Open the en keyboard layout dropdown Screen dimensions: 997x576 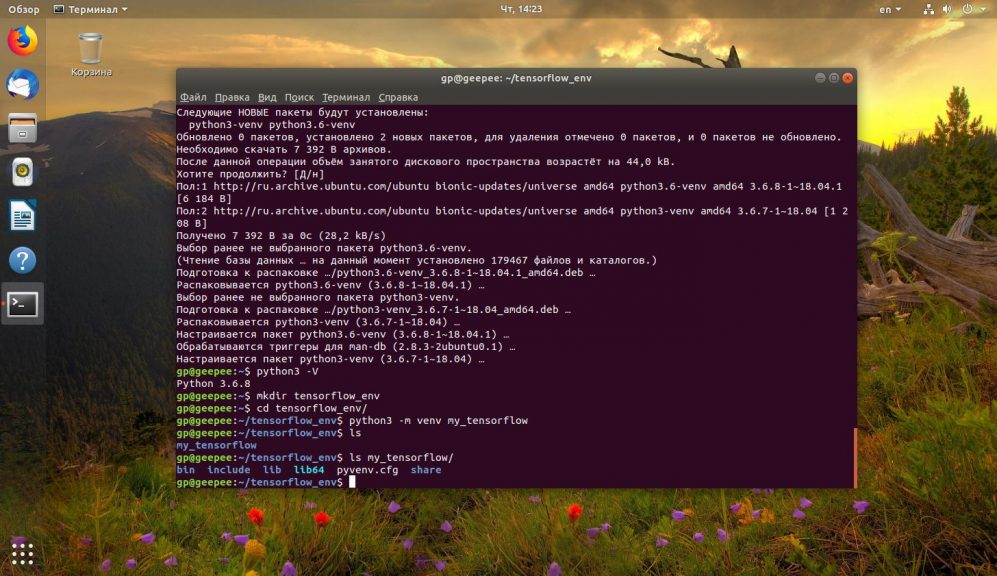pyautogui.click(x=890, y=10)
